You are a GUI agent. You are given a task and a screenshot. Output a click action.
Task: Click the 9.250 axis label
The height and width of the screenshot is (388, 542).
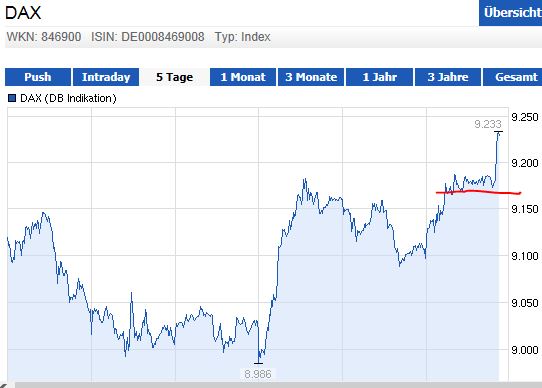click(x=525, y=117)
